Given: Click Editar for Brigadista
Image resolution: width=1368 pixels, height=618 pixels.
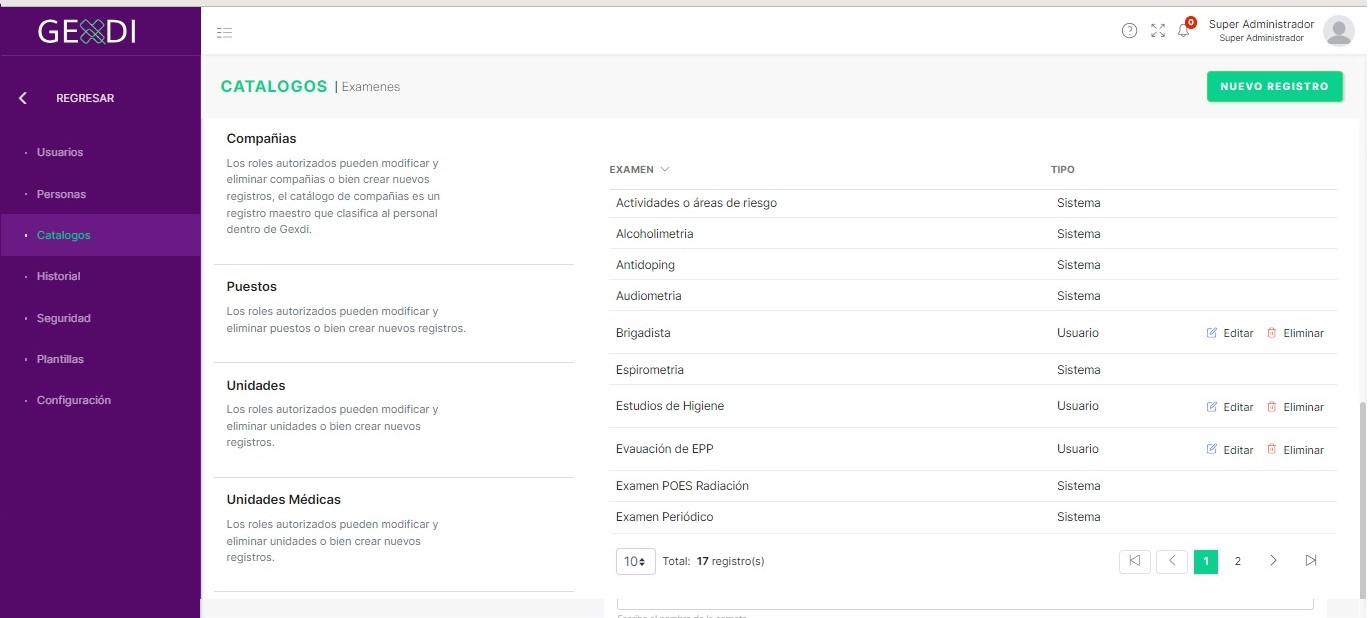Looking at the screenshot, I should pos(1238,333).
